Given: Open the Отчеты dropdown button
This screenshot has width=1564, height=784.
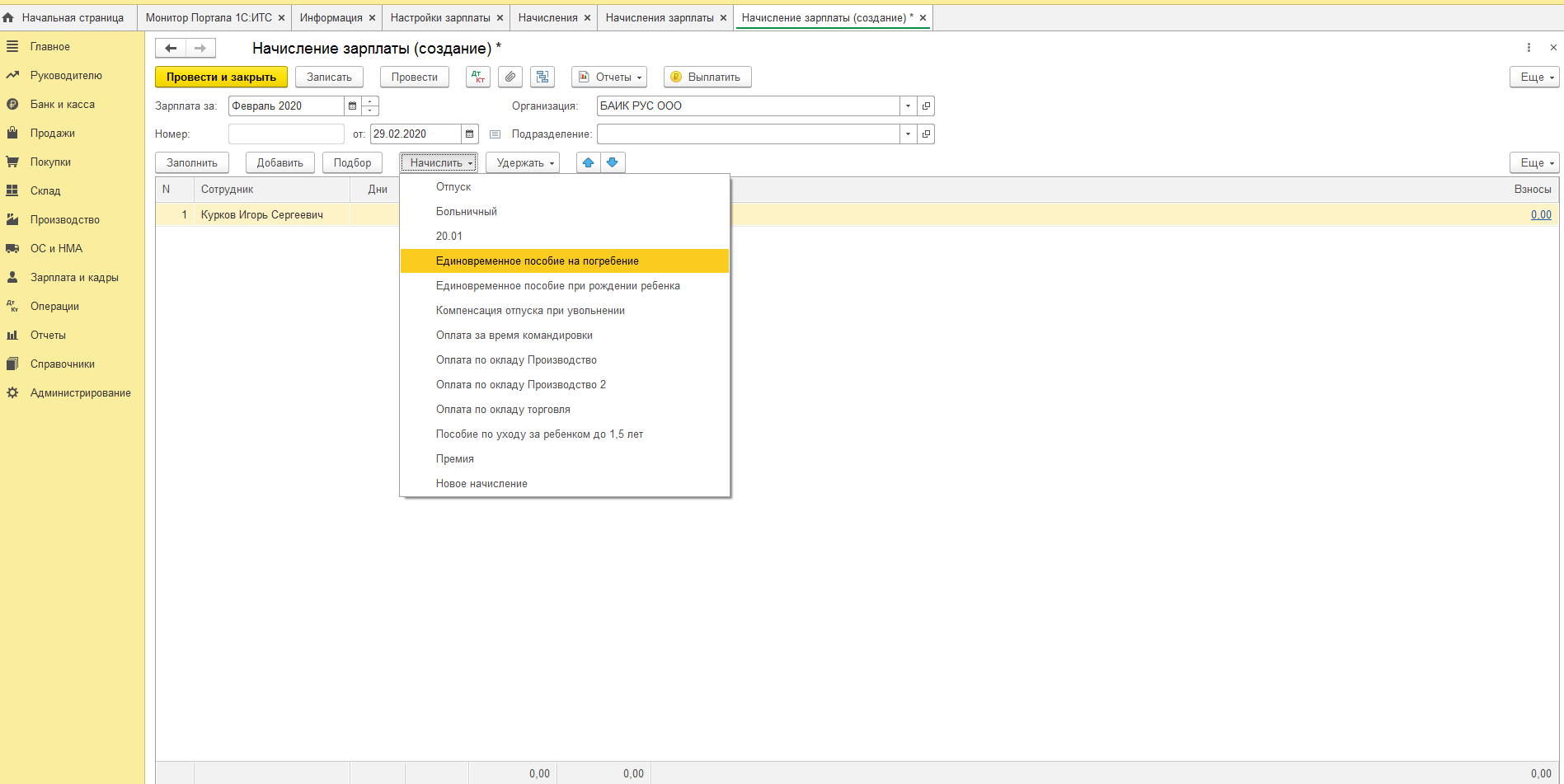Looking at the screenshot, I should 609,77.
